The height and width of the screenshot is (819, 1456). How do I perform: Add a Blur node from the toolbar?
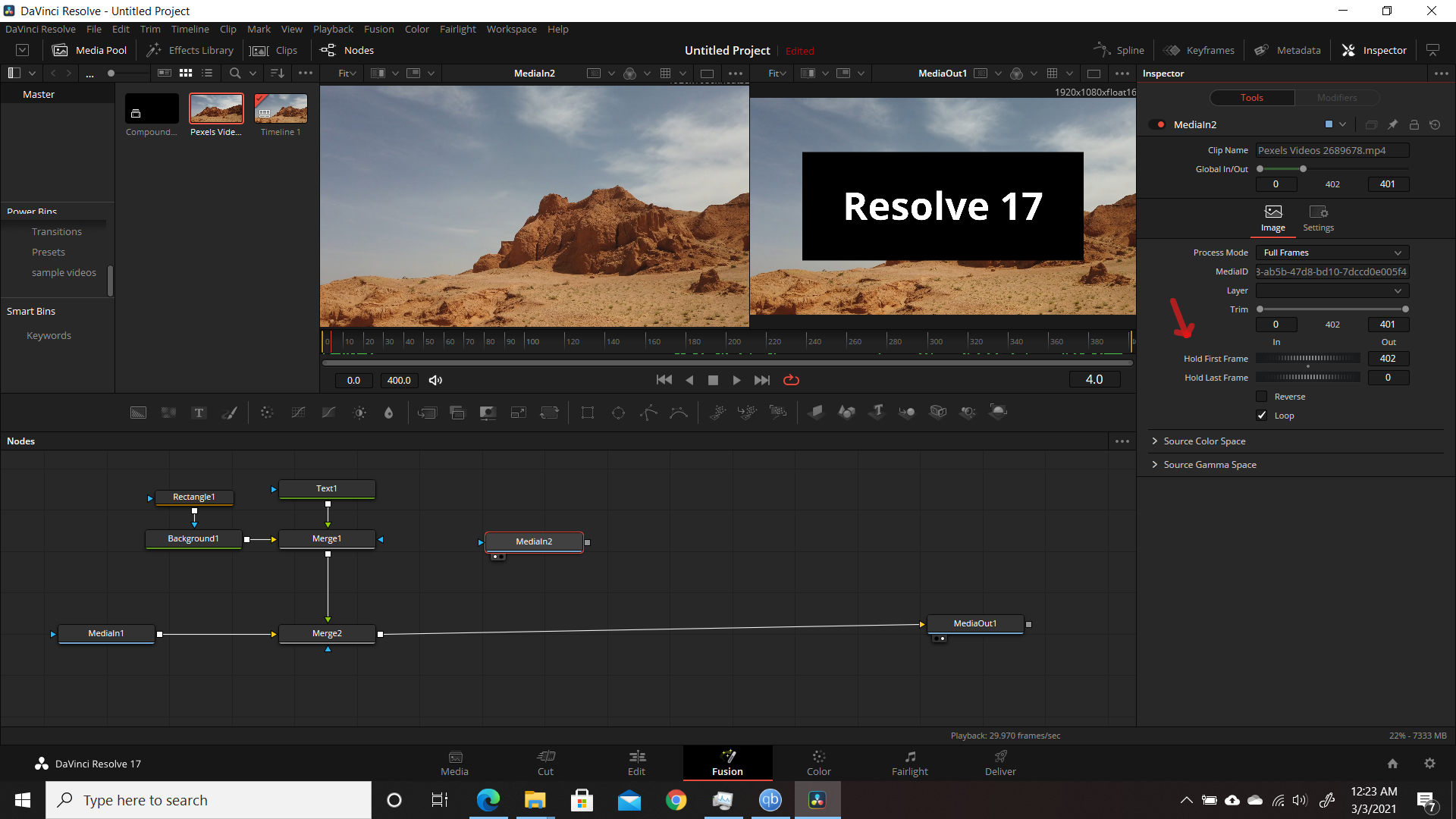(389, 413)
